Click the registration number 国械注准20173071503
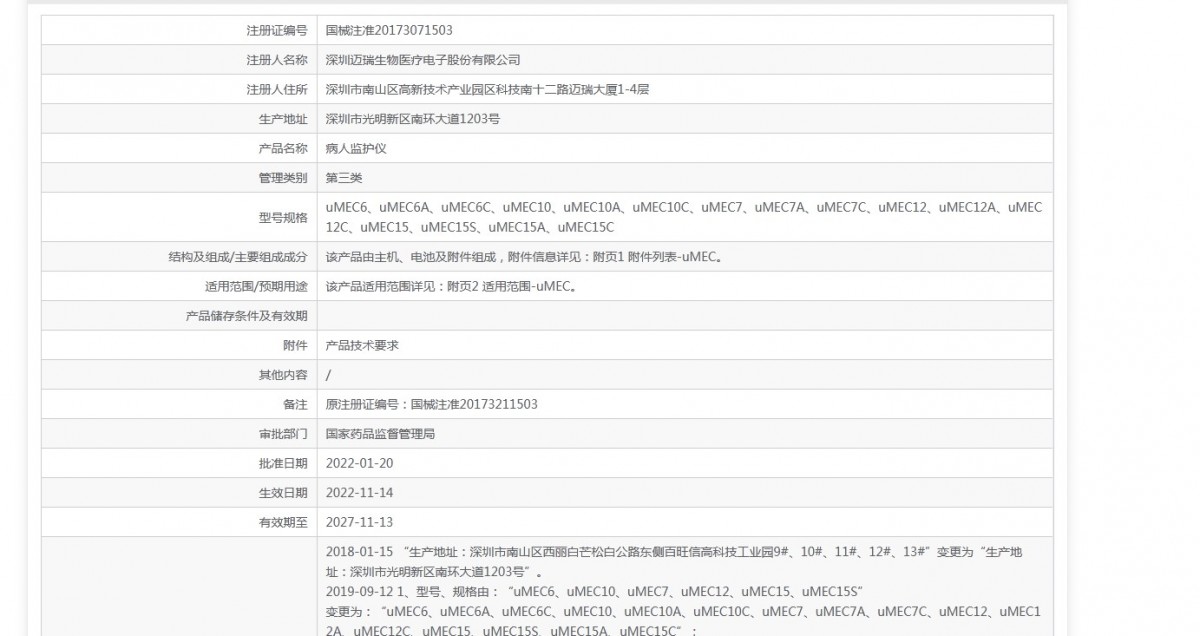 (389, 31)
